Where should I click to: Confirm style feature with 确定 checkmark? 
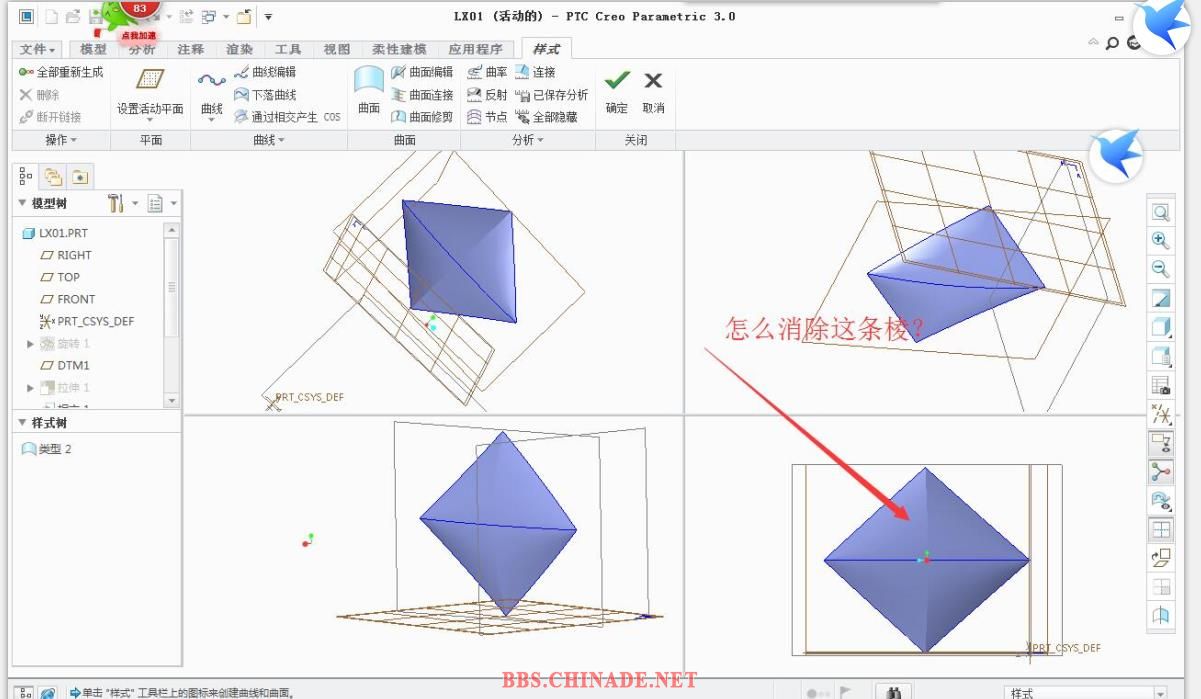tap(617, 91)
